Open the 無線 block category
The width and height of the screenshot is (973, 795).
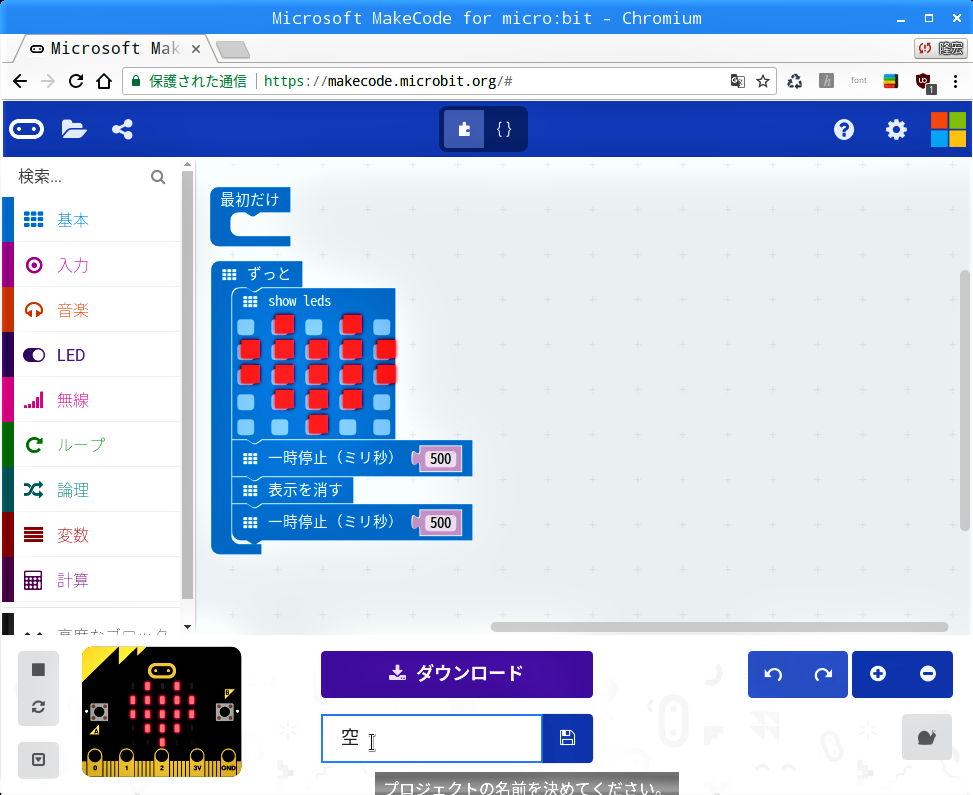[92, 400]
